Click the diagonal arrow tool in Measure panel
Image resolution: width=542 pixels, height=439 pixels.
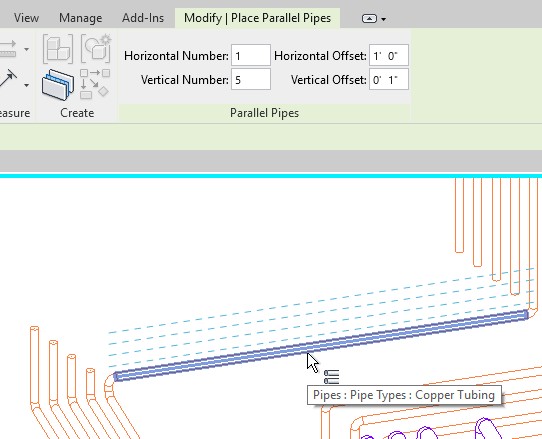8,79
